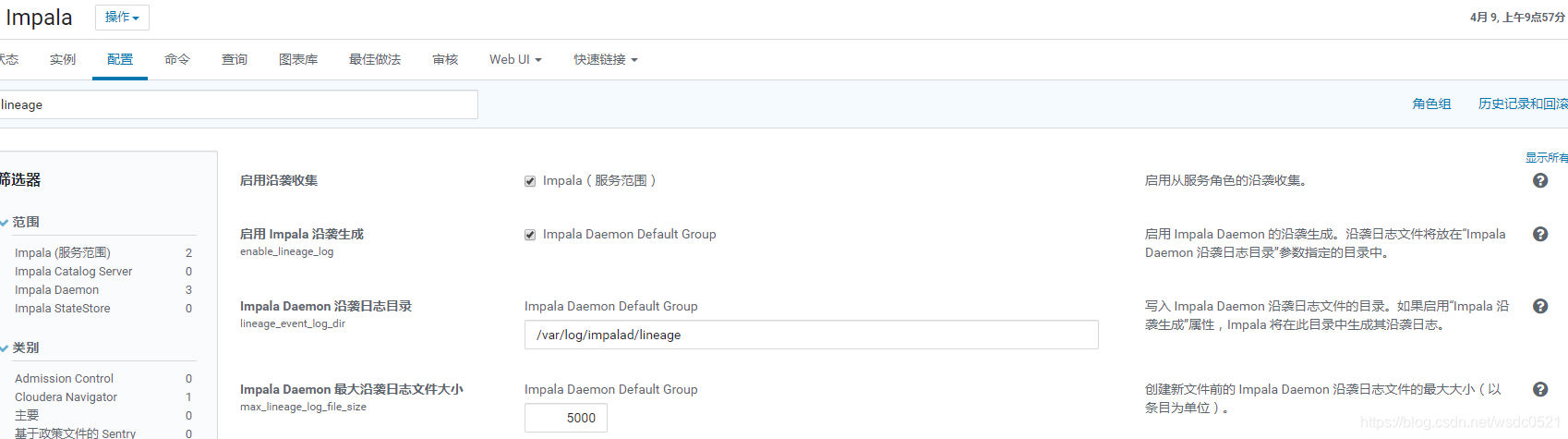Filter by Admission Control category
The image size is (1568, 439).
coord(65,378)
